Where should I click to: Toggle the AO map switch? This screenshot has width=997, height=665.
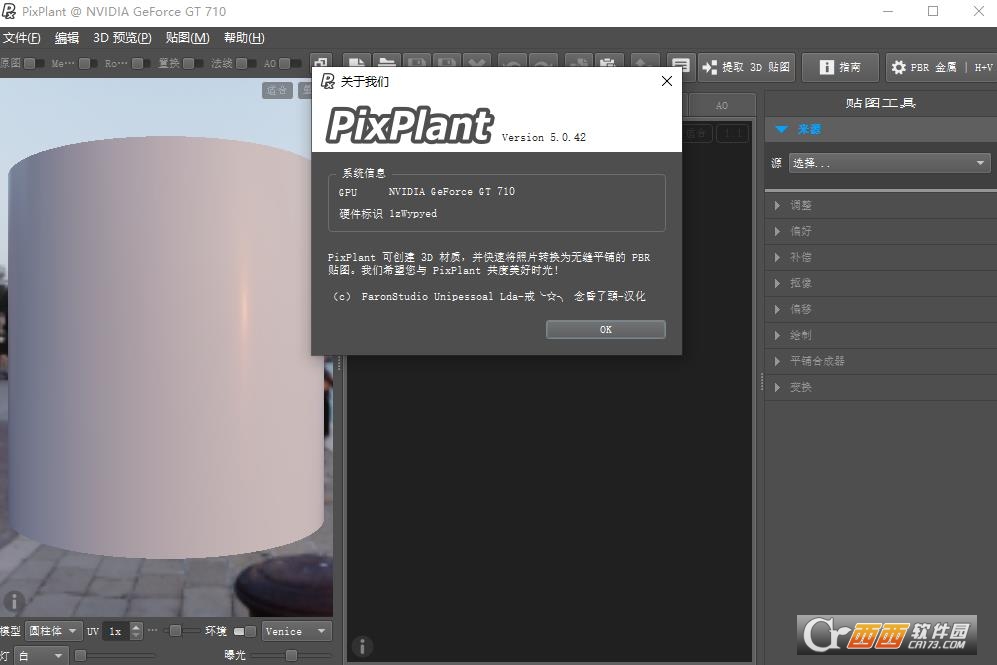click(x=289, y=63)
